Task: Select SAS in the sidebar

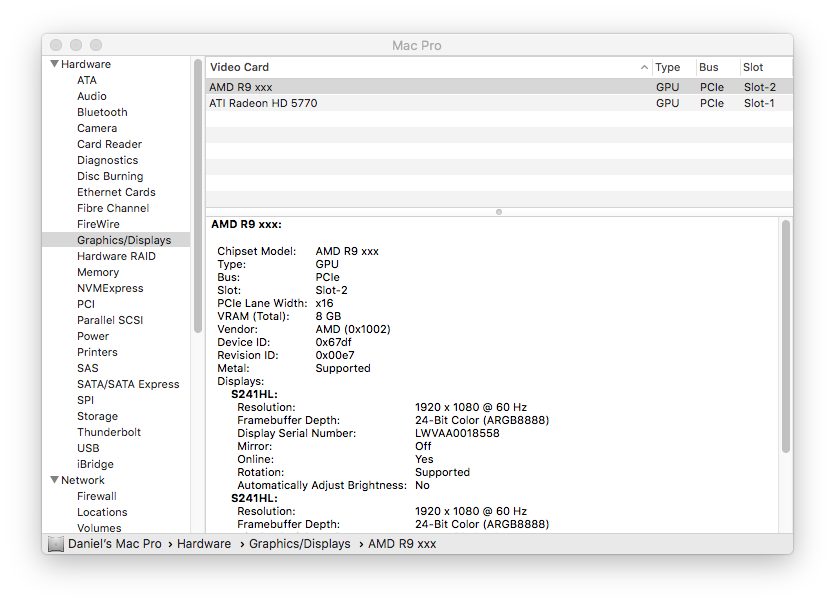Action: pyautogui.click(x=88, y=368)
